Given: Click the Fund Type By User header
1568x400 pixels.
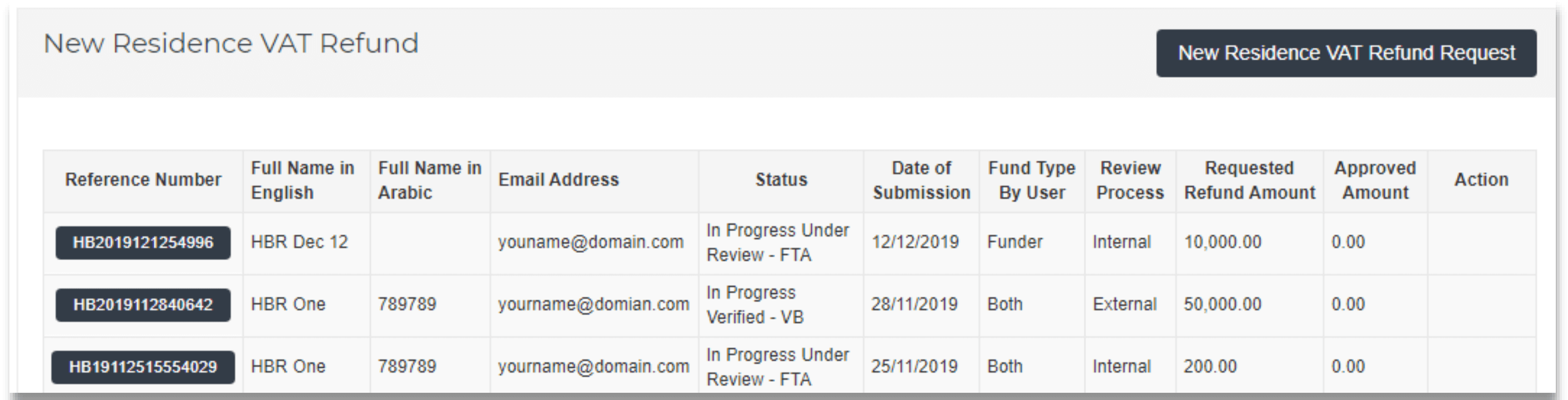Looking at the screenshot, I should [x=1032, y=180].
